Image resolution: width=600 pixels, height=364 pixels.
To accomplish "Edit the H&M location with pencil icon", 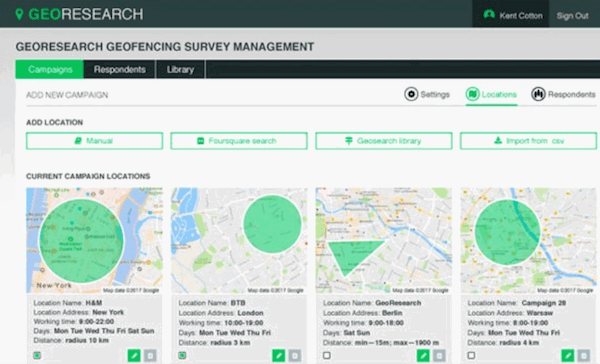I will pyautogui.click(x=134, y=356).
